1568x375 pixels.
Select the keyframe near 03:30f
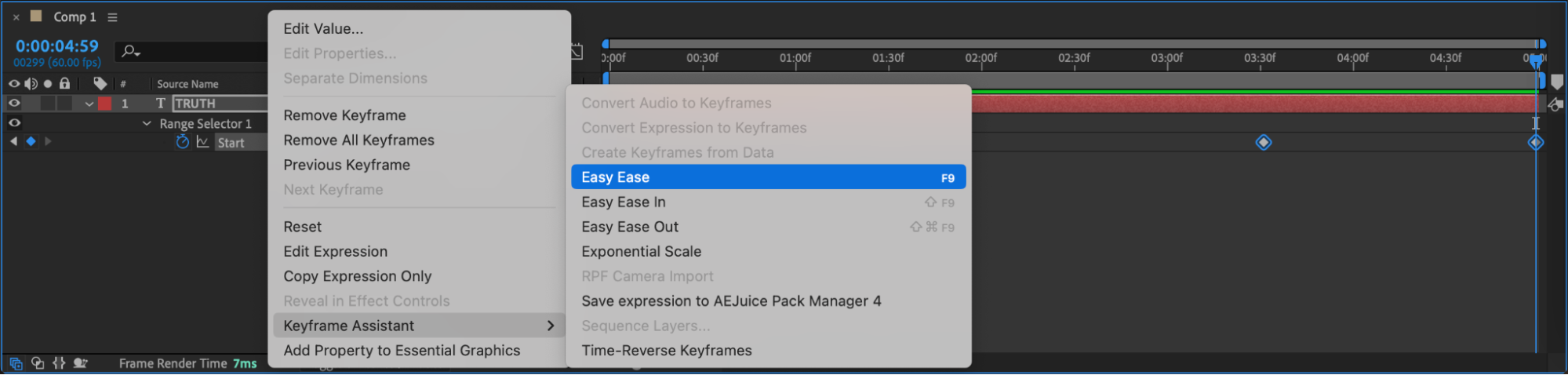(1263, 142)
